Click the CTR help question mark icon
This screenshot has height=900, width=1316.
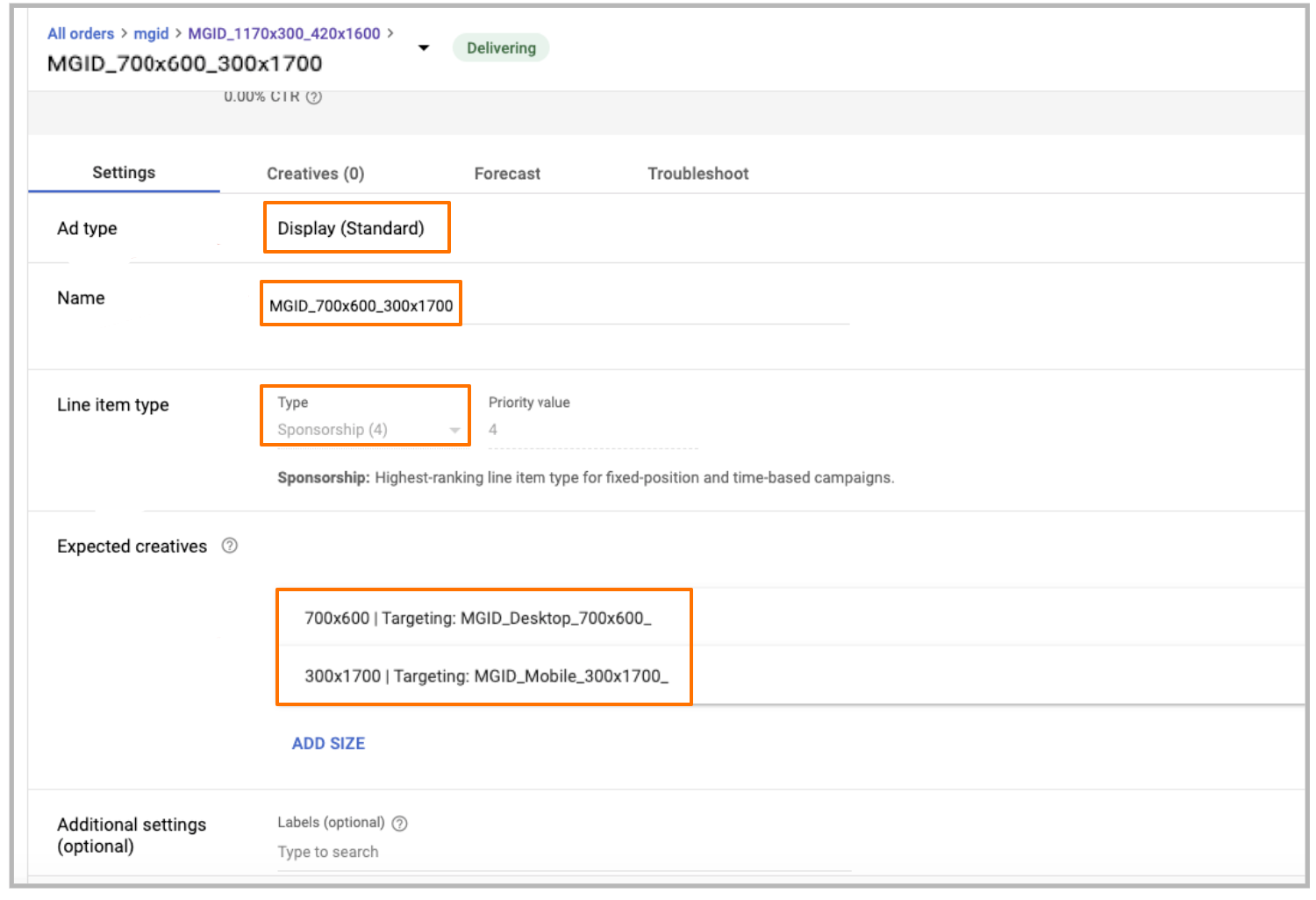tap(314, 97)
